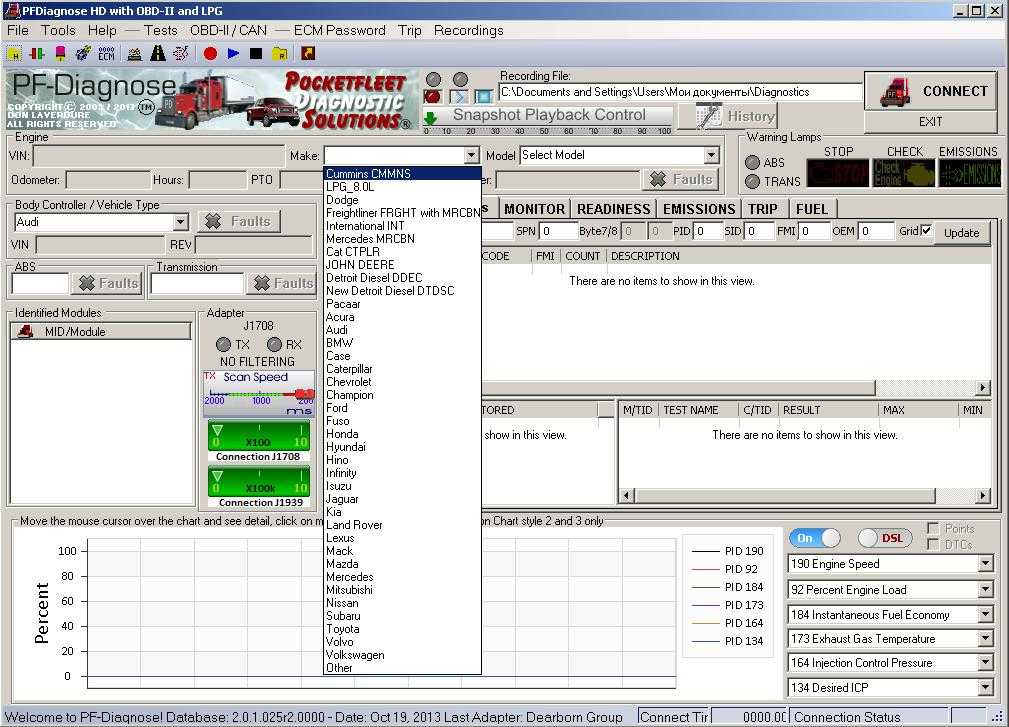
Task: Toggle the Grid checkbox
Action: (x=925, y=230)
